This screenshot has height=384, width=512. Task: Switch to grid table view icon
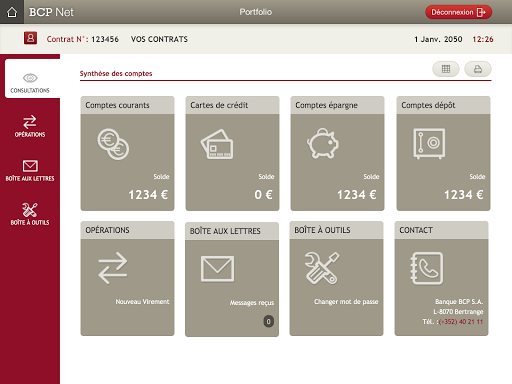(x=446, y=69)
